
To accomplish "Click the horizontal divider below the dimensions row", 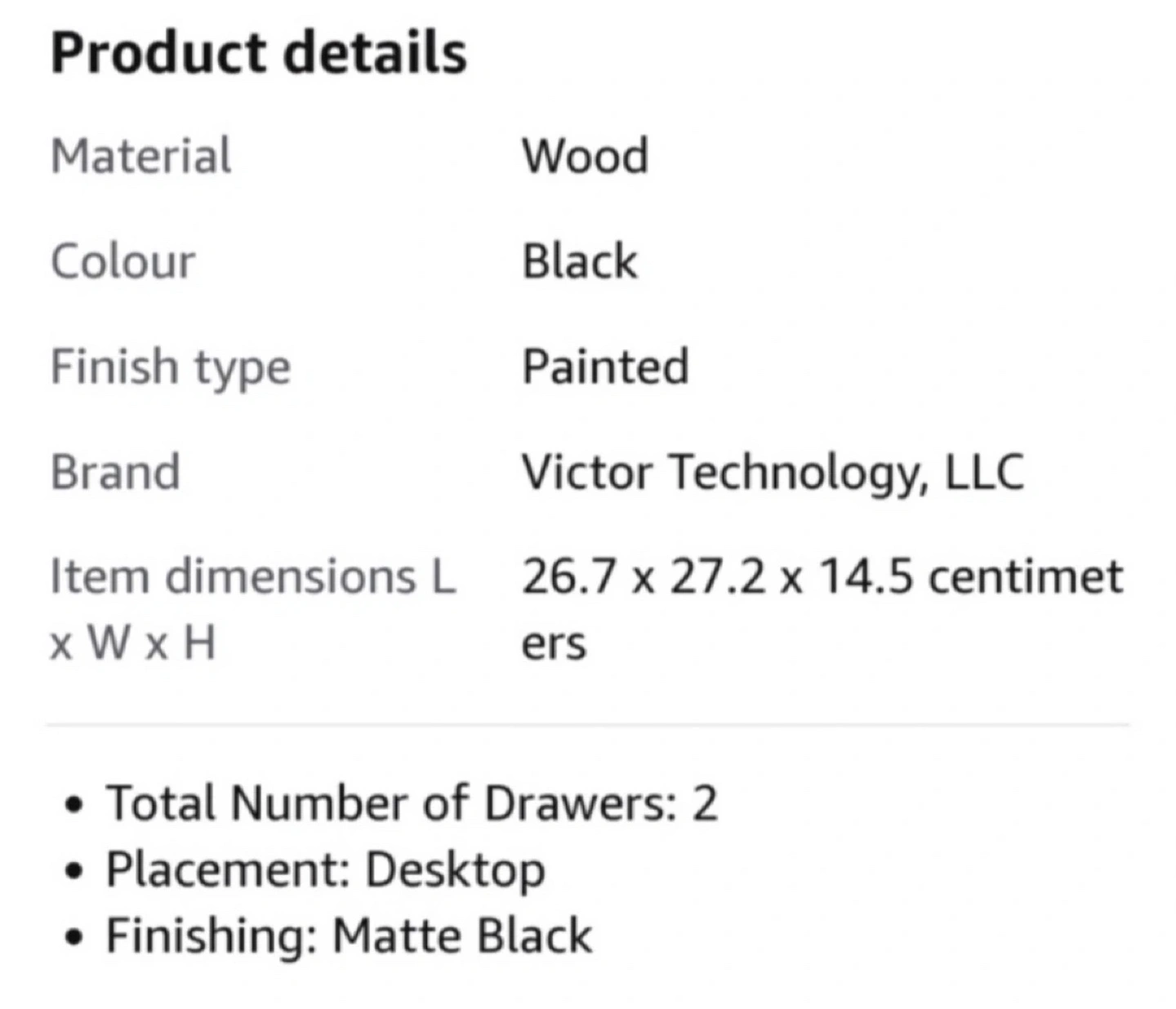I will tap(588, 724).
